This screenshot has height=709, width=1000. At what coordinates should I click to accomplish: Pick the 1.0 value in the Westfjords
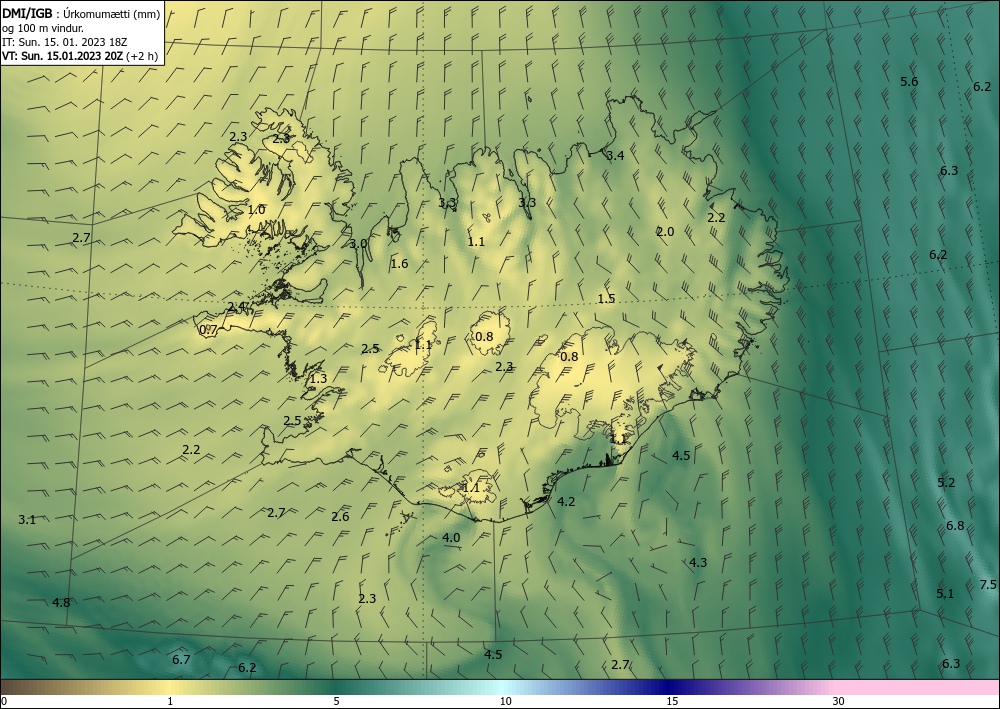pyautogui.click(x=256, y=210)
